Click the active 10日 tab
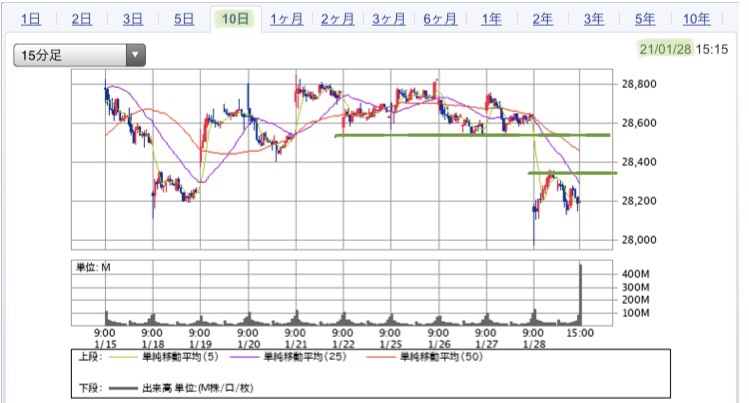Viewport: 749px width, 403px height. 235,19
